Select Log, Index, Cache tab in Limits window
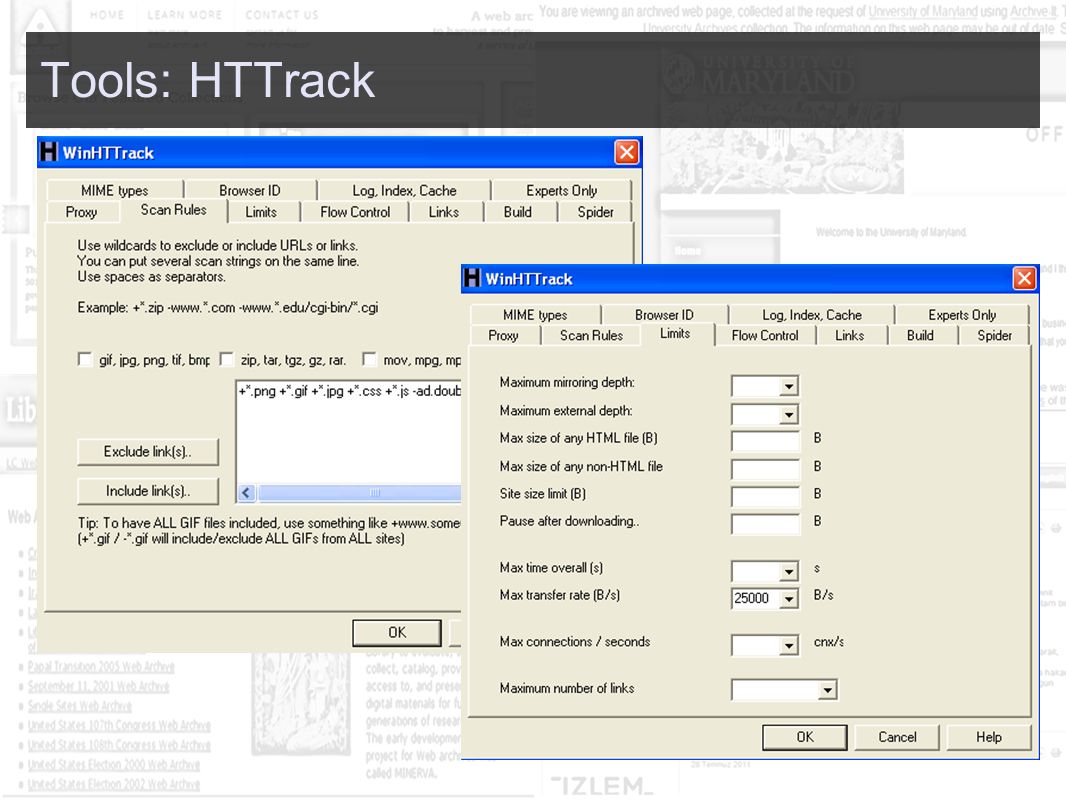The height and width of the screenshot is (800, 1066). pyautogui.click(x=812, y=315)
